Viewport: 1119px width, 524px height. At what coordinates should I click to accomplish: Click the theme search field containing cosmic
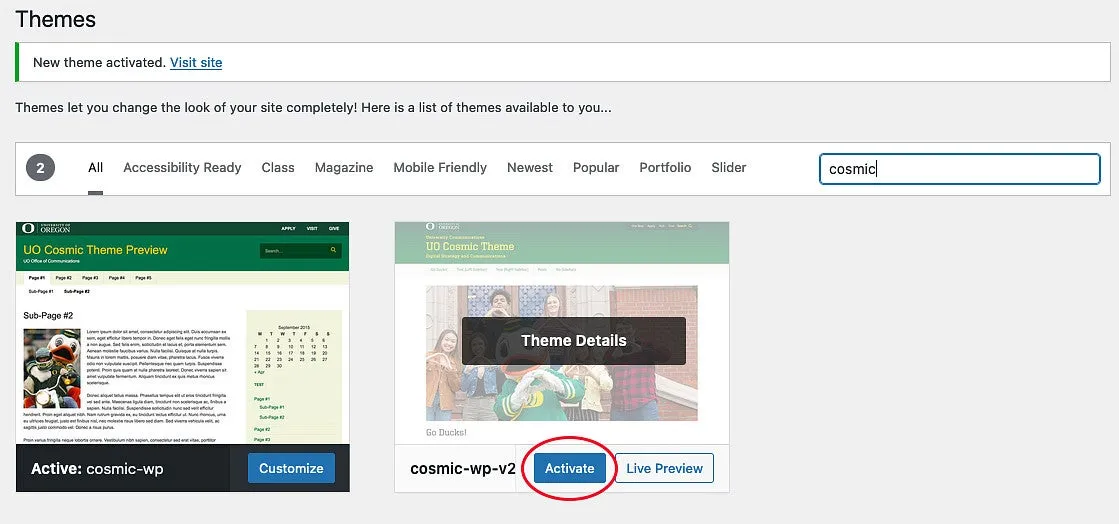959,169
